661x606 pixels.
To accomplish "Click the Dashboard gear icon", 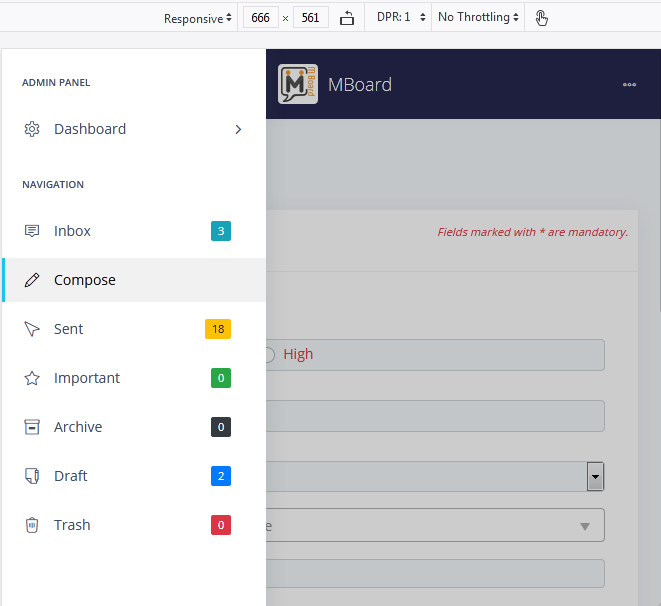I will coord(32,129).
